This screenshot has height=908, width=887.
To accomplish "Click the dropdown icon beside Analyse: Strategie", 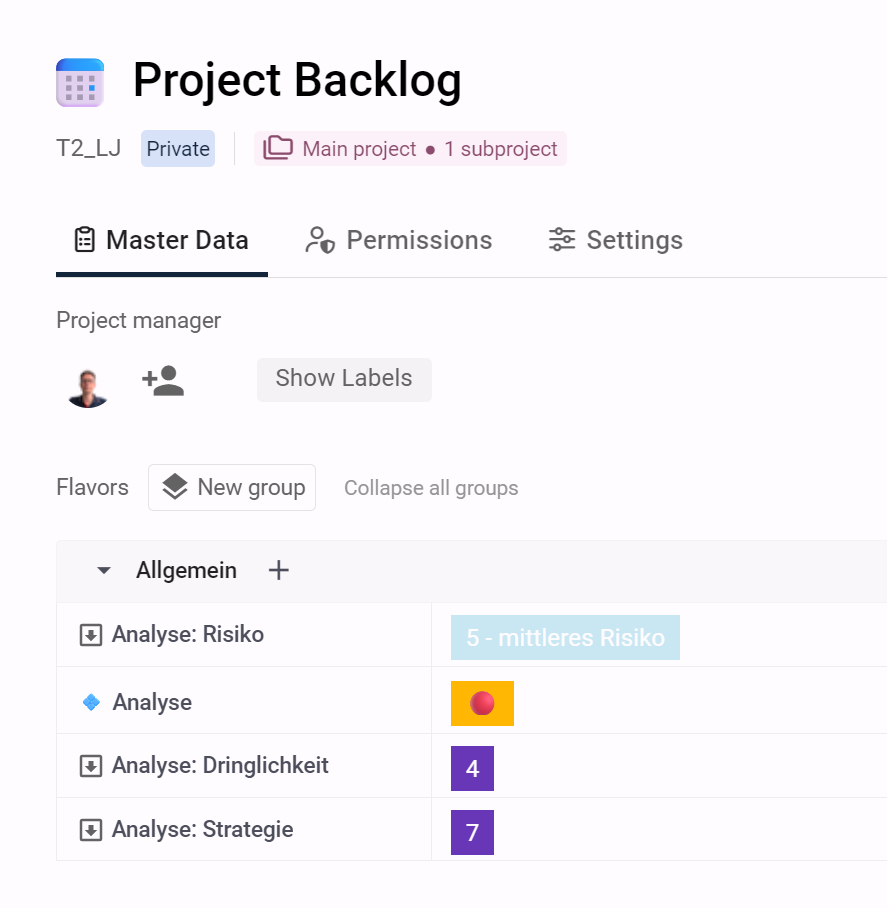I will (x=91, y=830).
